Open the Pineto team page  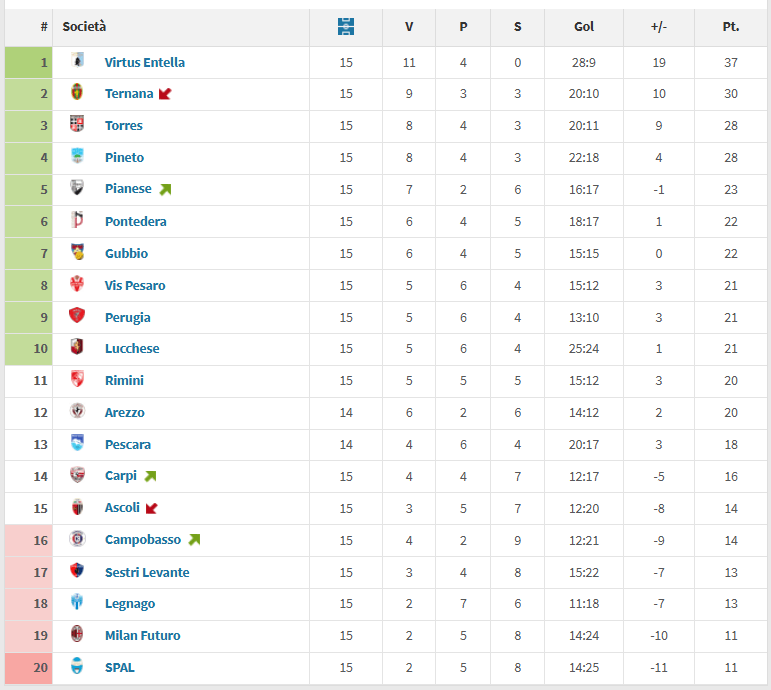tap(124, 157)
